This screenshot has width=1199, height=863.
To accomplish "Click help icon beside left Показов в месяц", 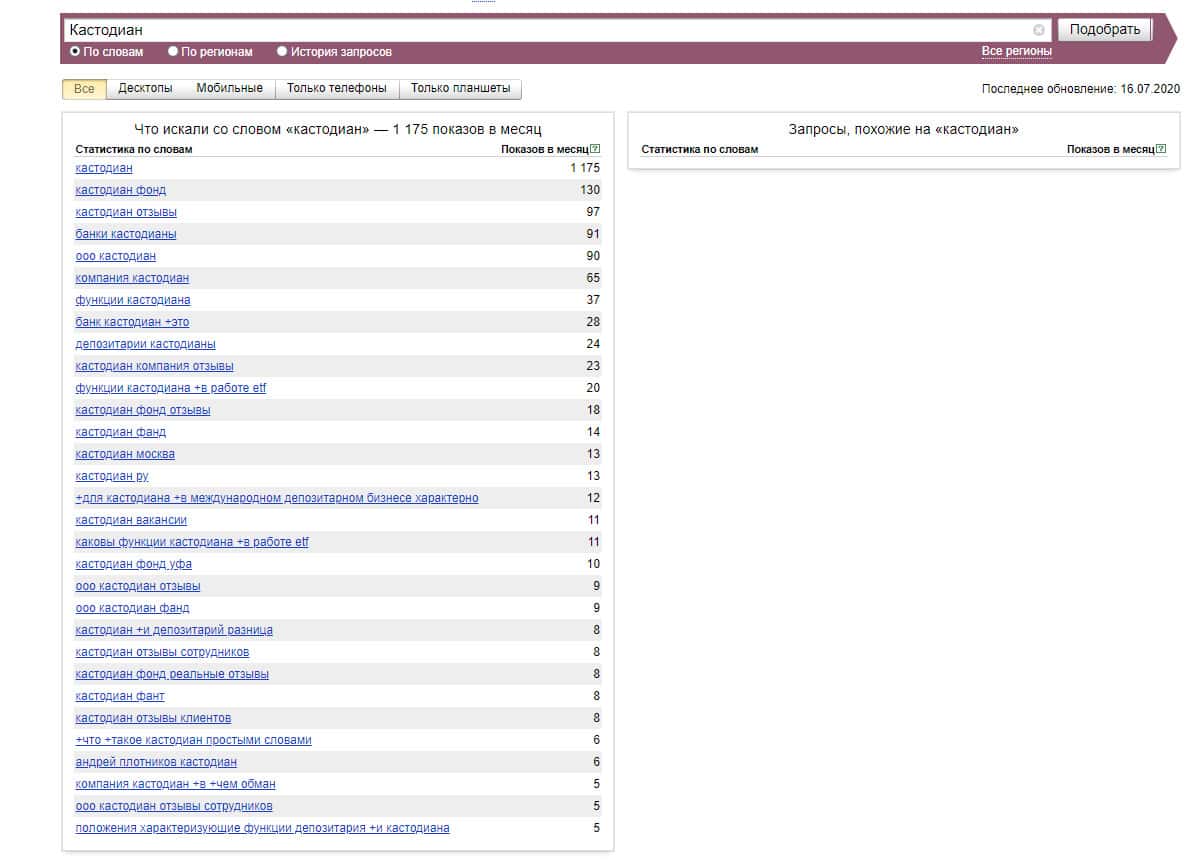I will (x=595, y=149).
